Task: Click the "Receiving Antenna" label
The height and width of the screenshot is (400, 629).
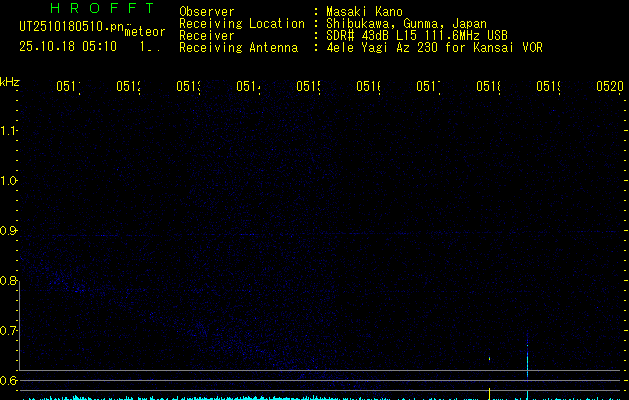Action: point(239,48)
